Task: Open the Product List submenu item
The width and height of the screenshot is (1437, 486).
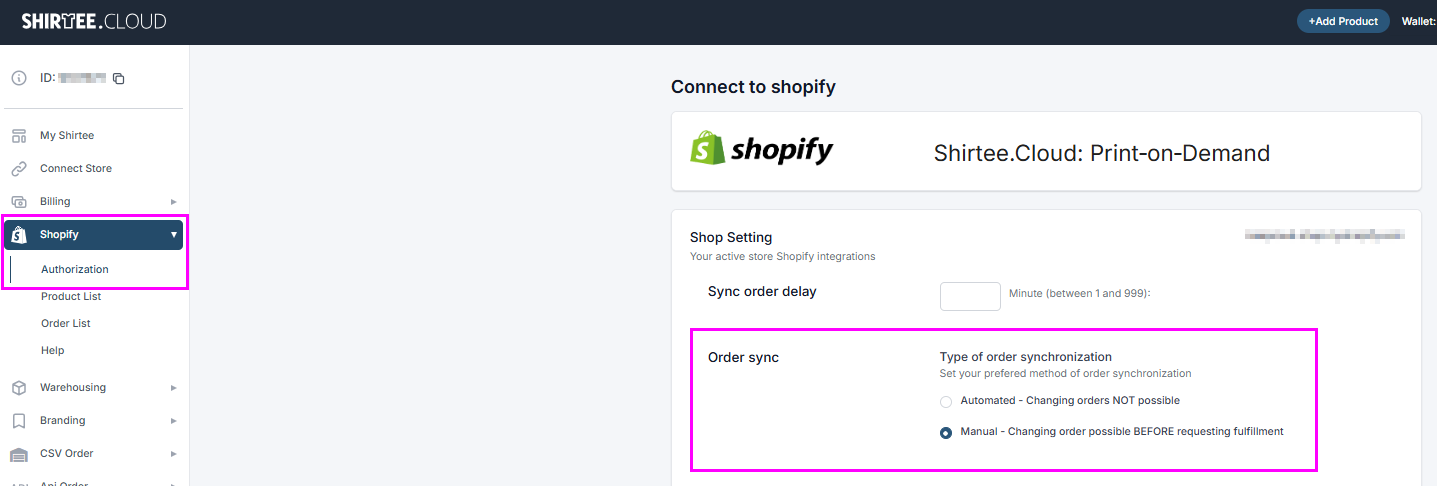Action: tap(71, 296)
